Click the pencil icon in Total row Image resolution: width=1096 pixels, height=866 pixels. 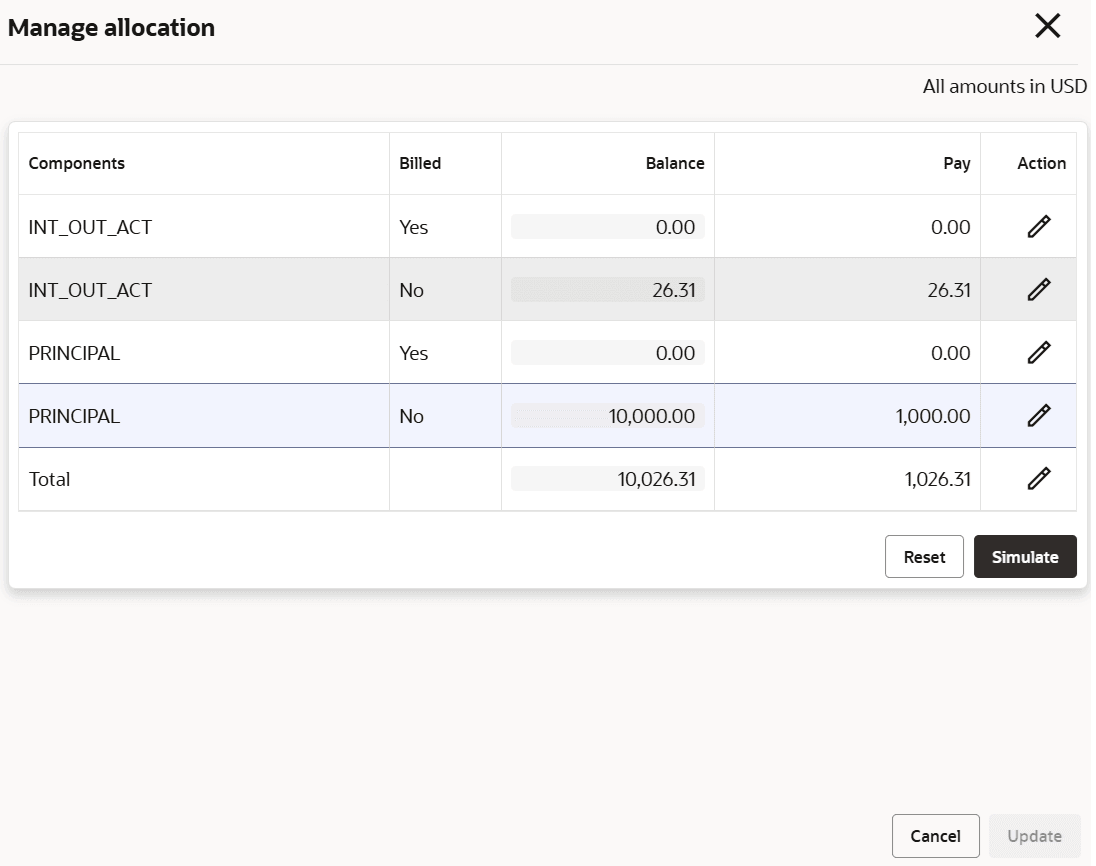coord(1039,479)
